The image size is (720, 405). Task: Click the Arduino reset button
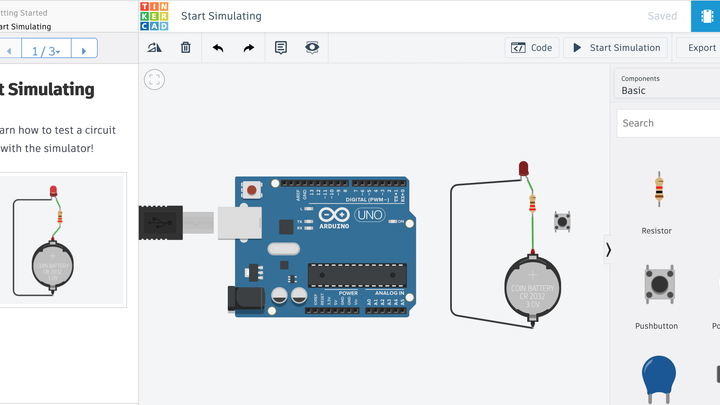(251, 190)
